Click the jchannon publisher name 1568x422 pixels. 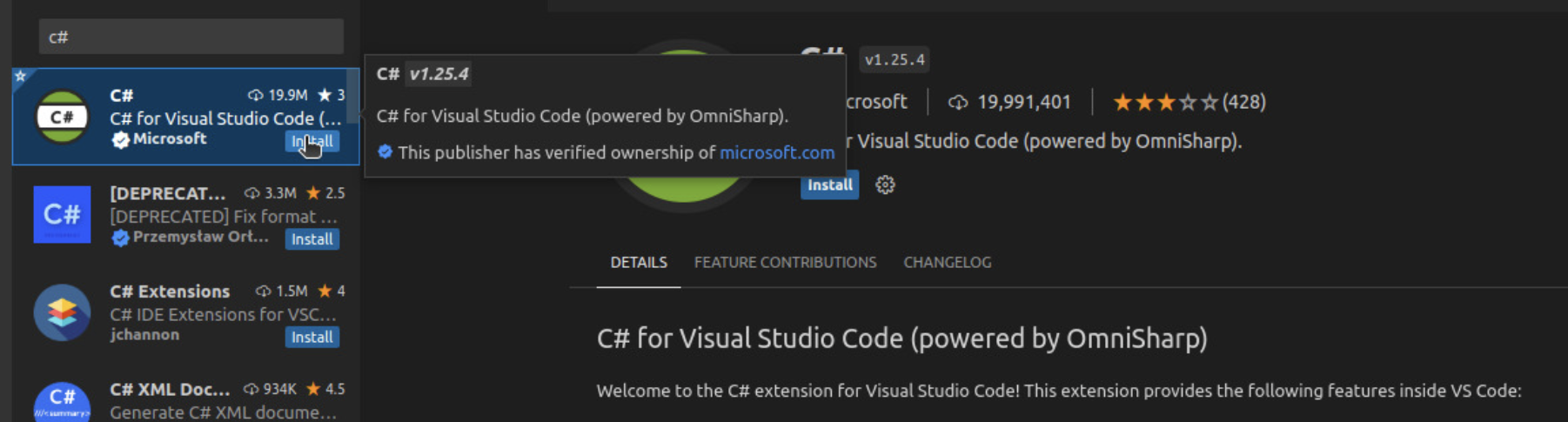click(144, 334)
